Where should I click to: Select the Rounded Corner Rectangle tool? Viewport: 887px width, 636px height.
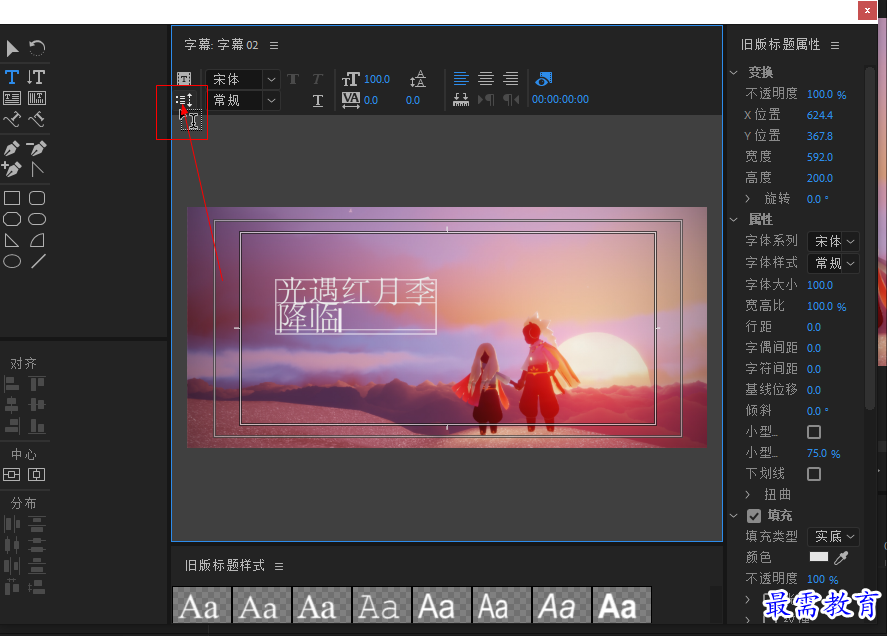click(37, 219)
